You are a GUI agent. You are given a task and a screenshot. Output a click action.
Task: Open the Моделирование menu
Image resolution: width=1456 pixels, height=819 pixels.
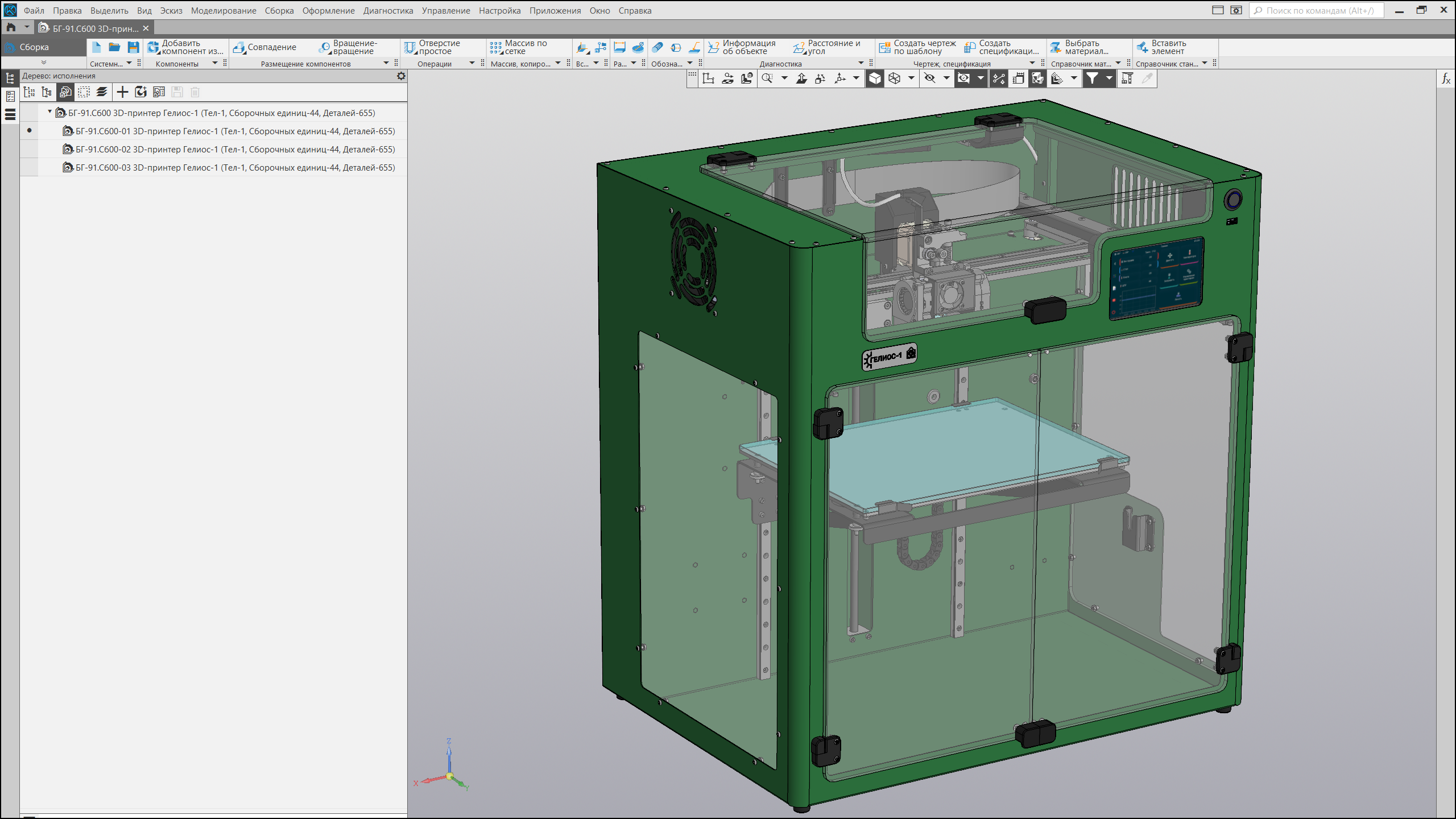point(223,10)
